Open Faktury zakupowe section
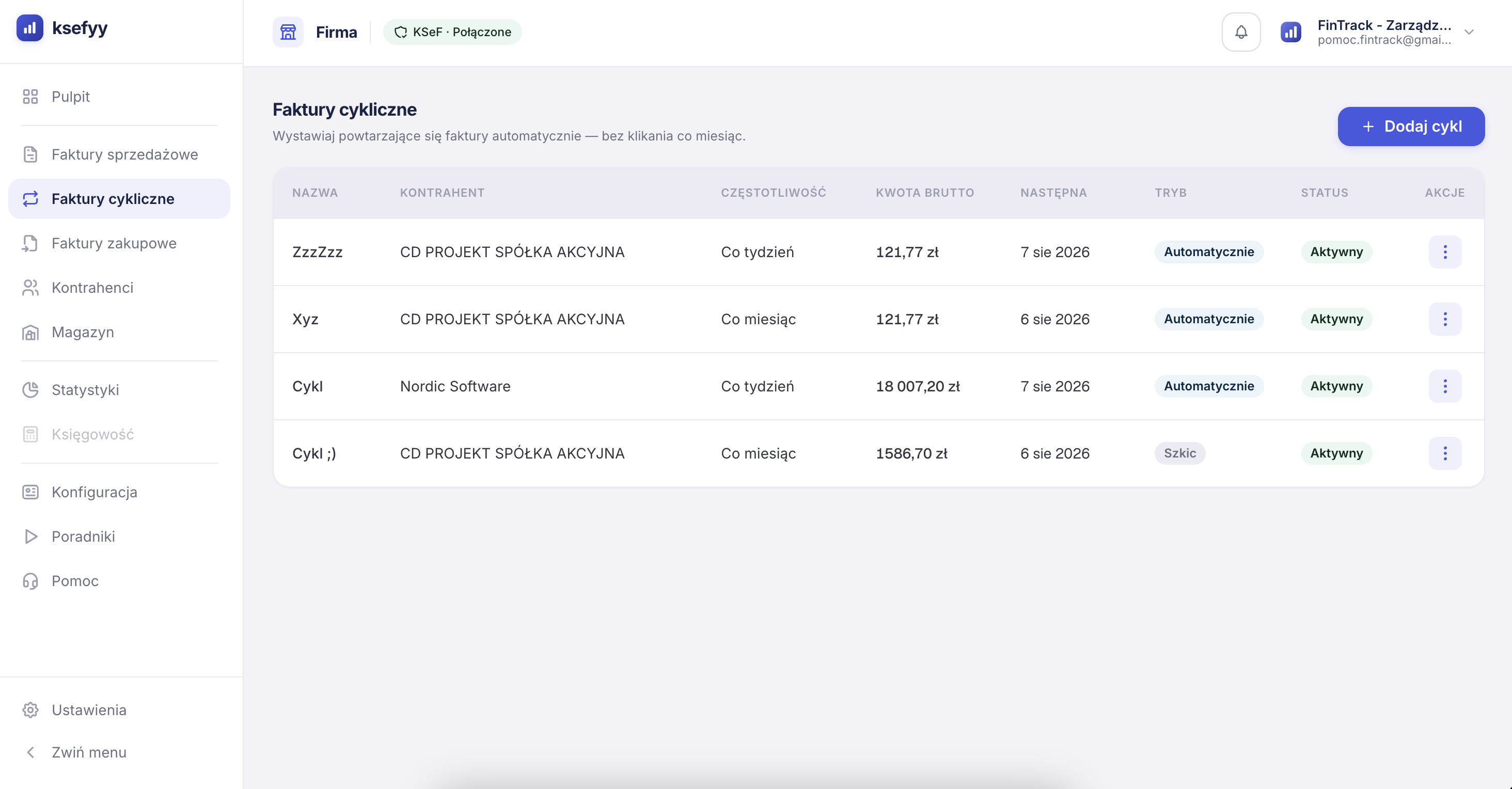This screenshot has height=789, width=1512. (119, 243)
